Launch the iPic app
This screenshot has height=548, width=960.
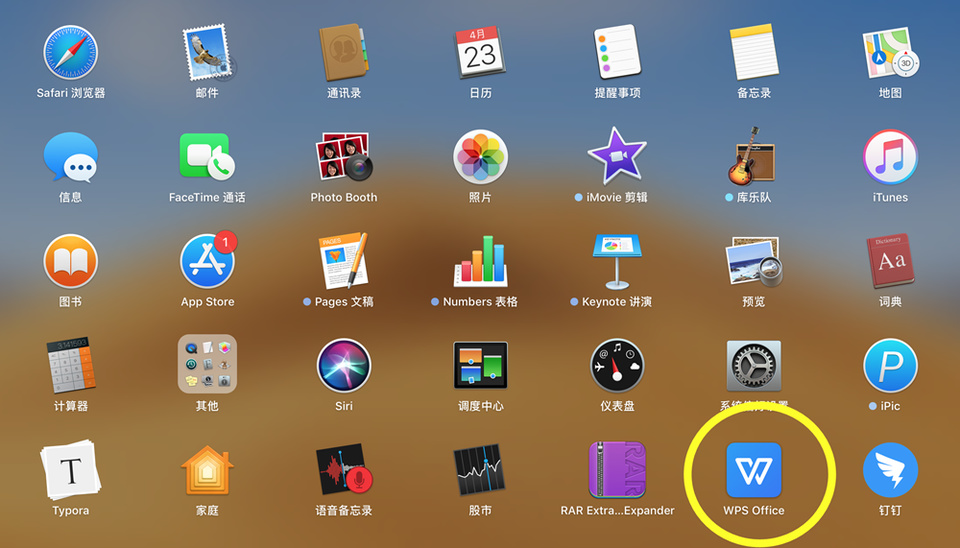point(890,366)
